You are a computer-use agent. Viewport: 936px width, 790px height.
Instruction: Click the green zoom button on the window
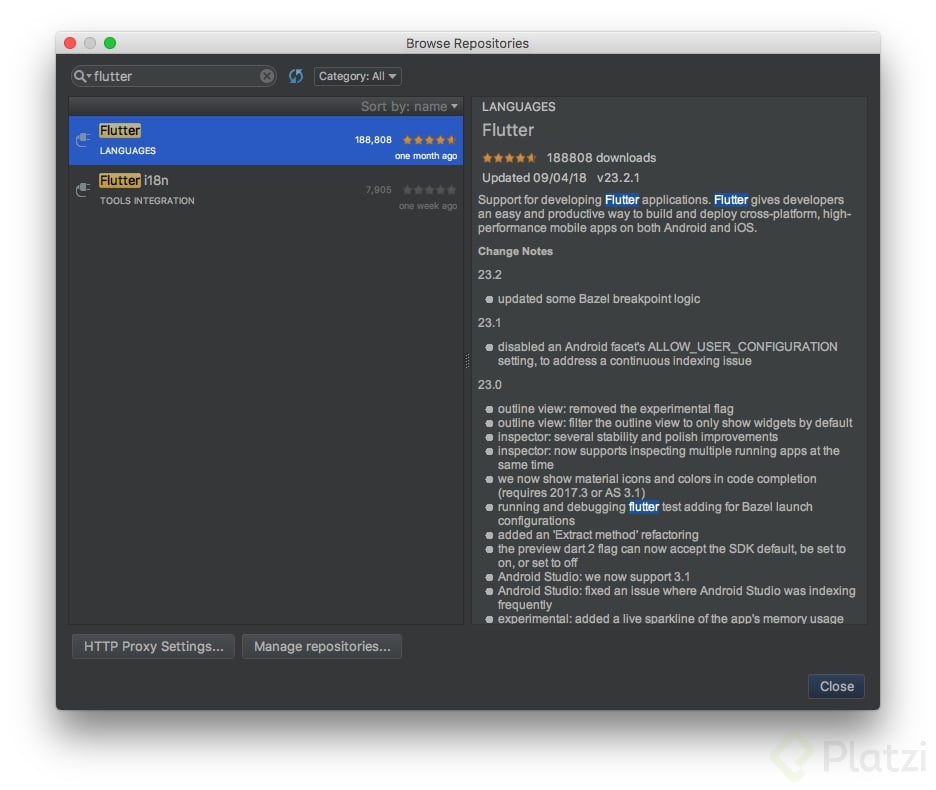(x=110, y=43)
